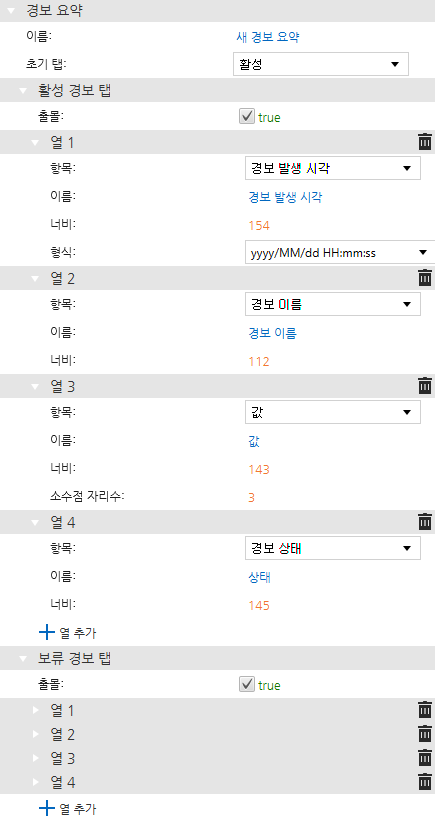Uncheck 출몰 checkbox in 활성 경보 탭
Image resolution: width=435 pixels, height=819 pixels.
246,116
